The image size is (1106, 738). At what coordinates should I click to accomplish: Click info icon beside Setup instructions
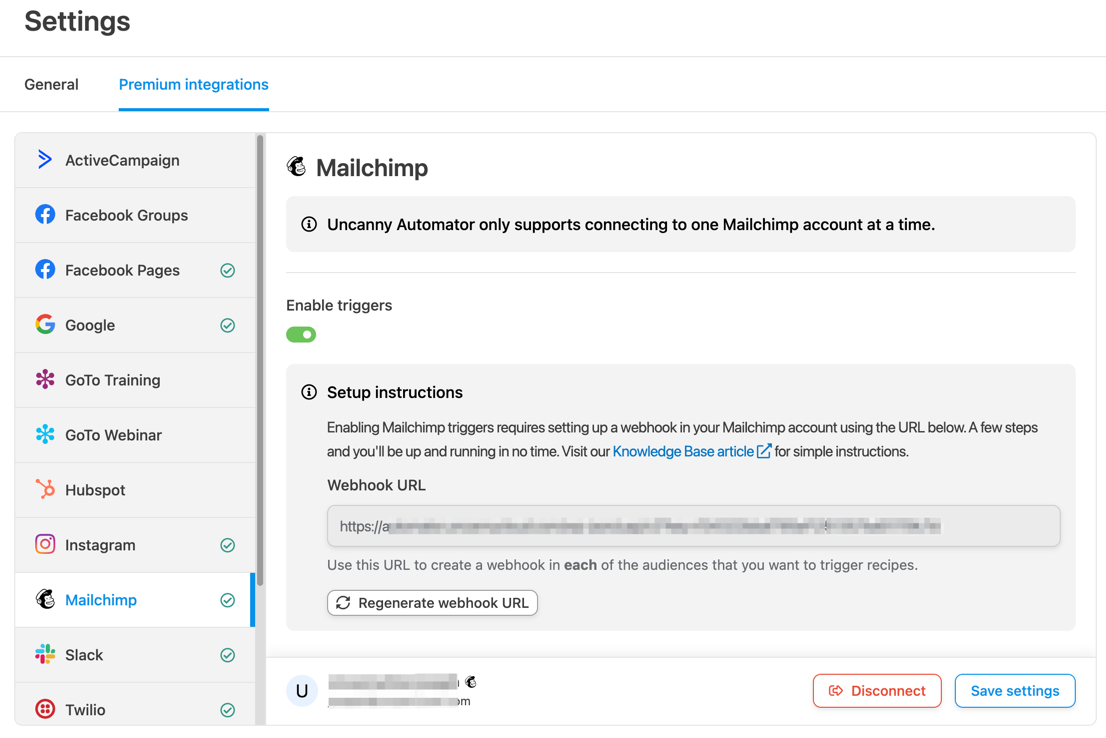coord(309,392)
